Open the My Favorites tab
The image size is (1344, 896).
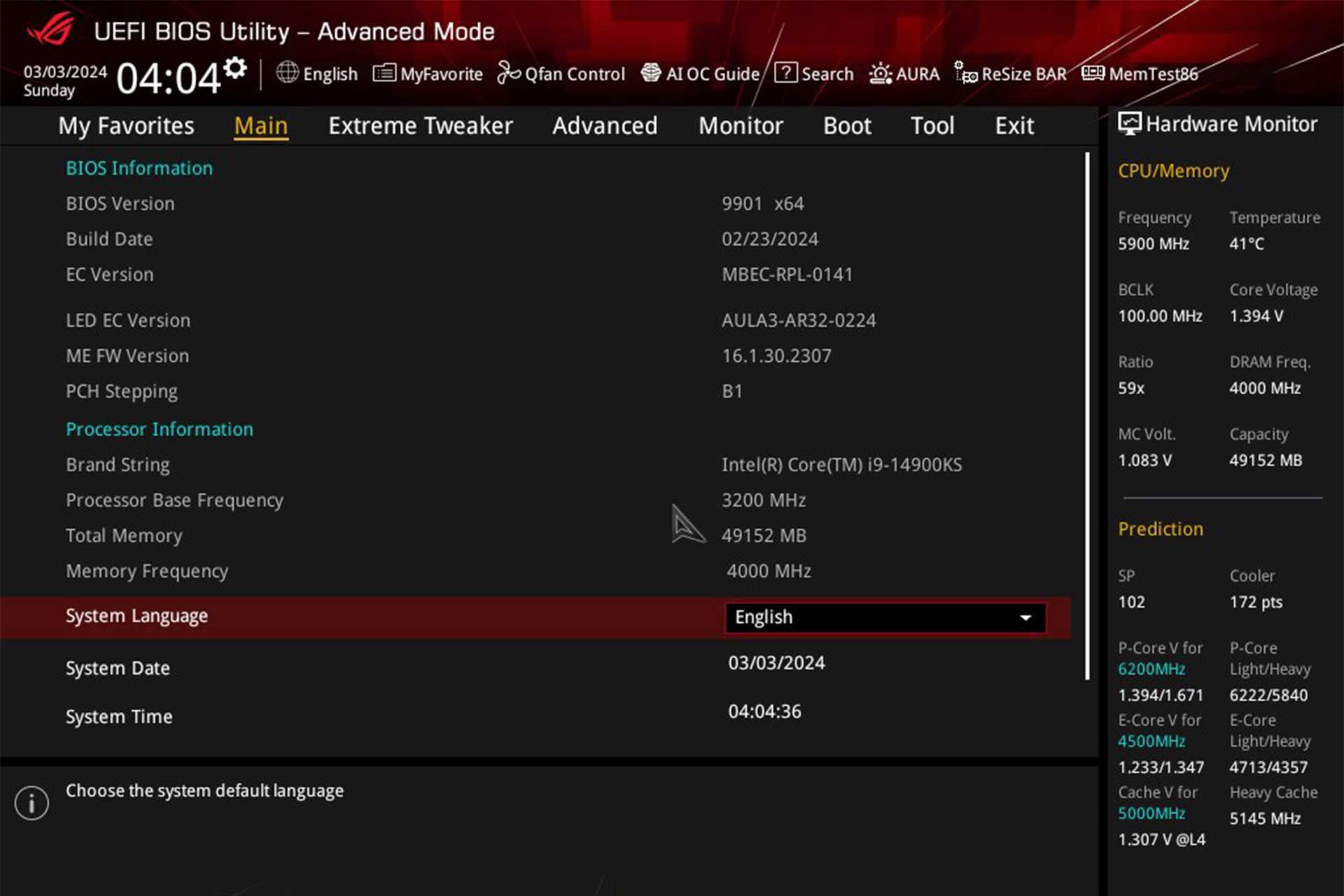coord(127,126)
